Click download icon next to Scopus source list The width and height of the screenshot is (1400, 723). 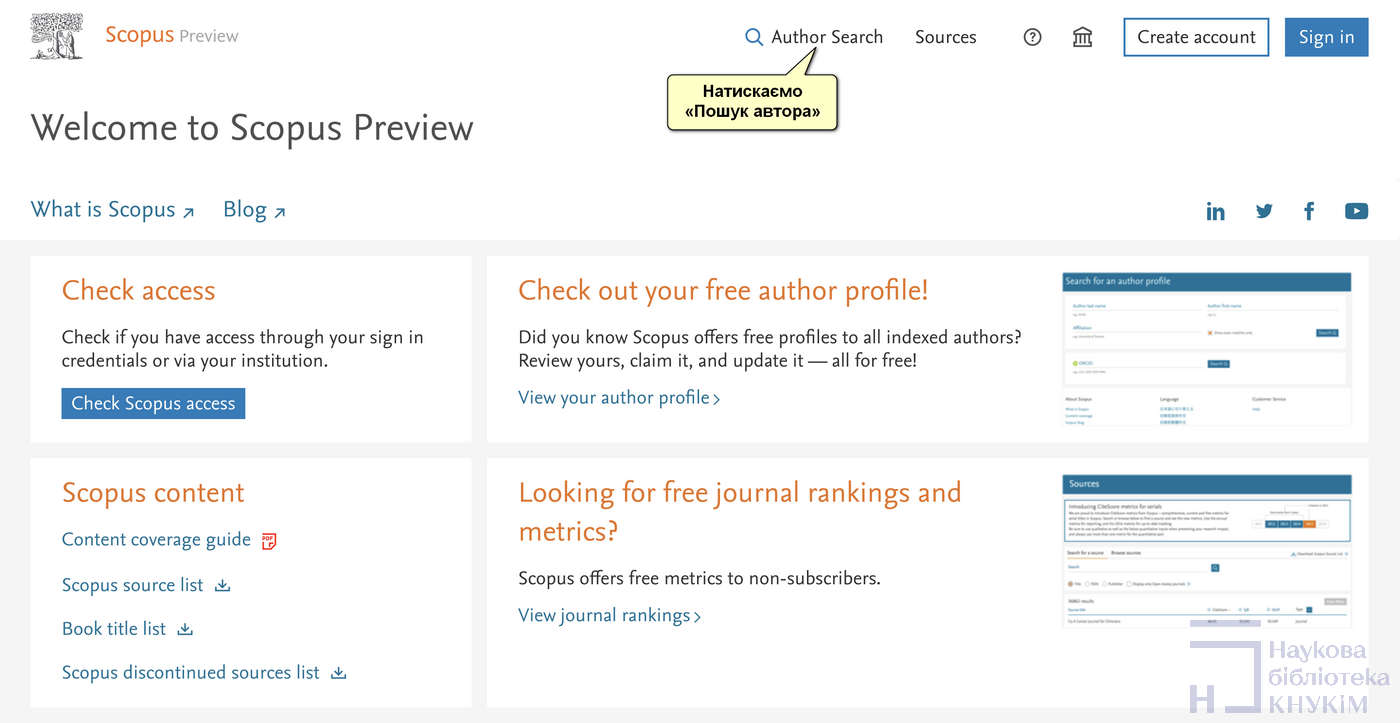[x=223, y=585]
